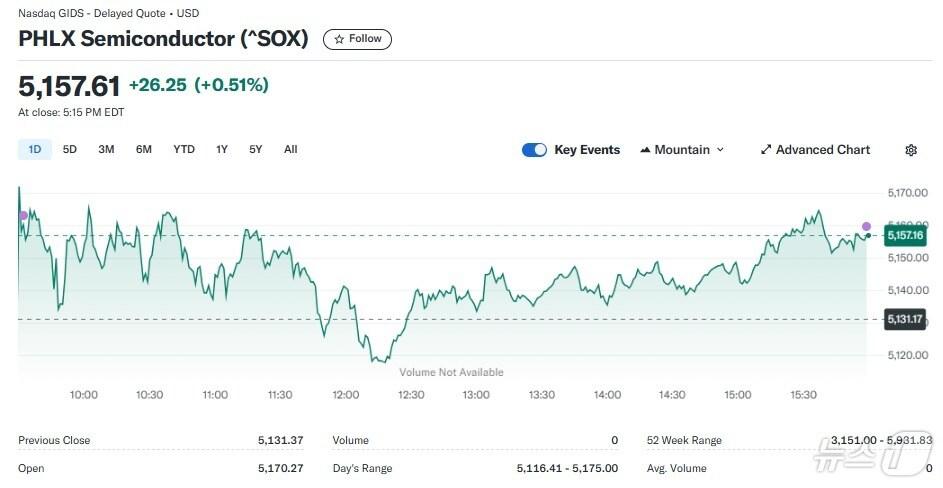Switch chart to 6M range
This screenshot has width=943, height=488.
(x=144, y=150)
